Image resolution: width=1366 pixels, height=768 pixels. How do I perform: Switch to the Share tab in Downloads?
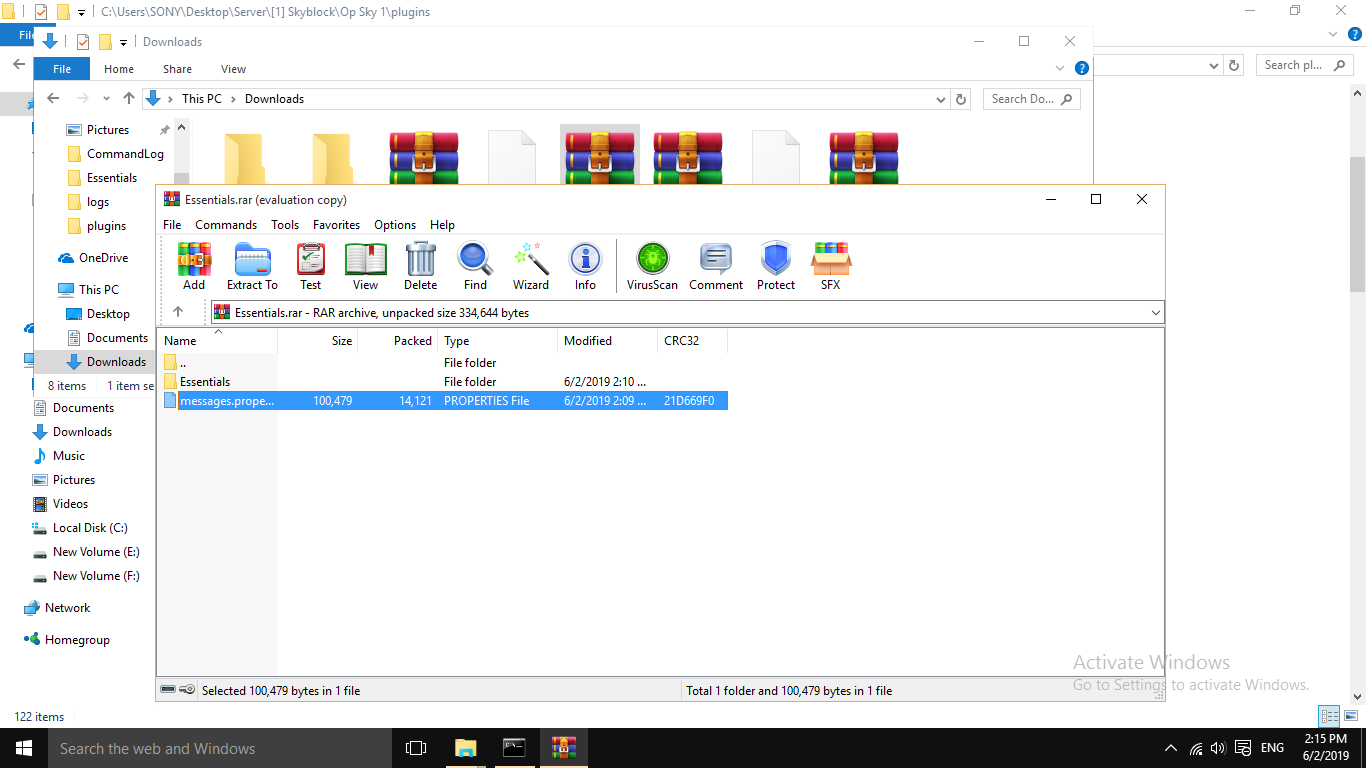(178, 69)
